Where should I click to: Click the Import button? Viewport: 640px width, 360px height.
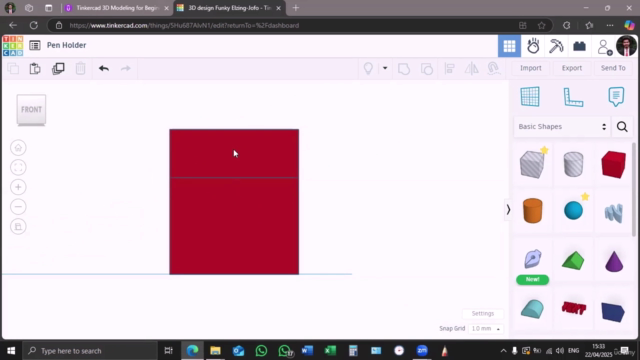point(531,68)
